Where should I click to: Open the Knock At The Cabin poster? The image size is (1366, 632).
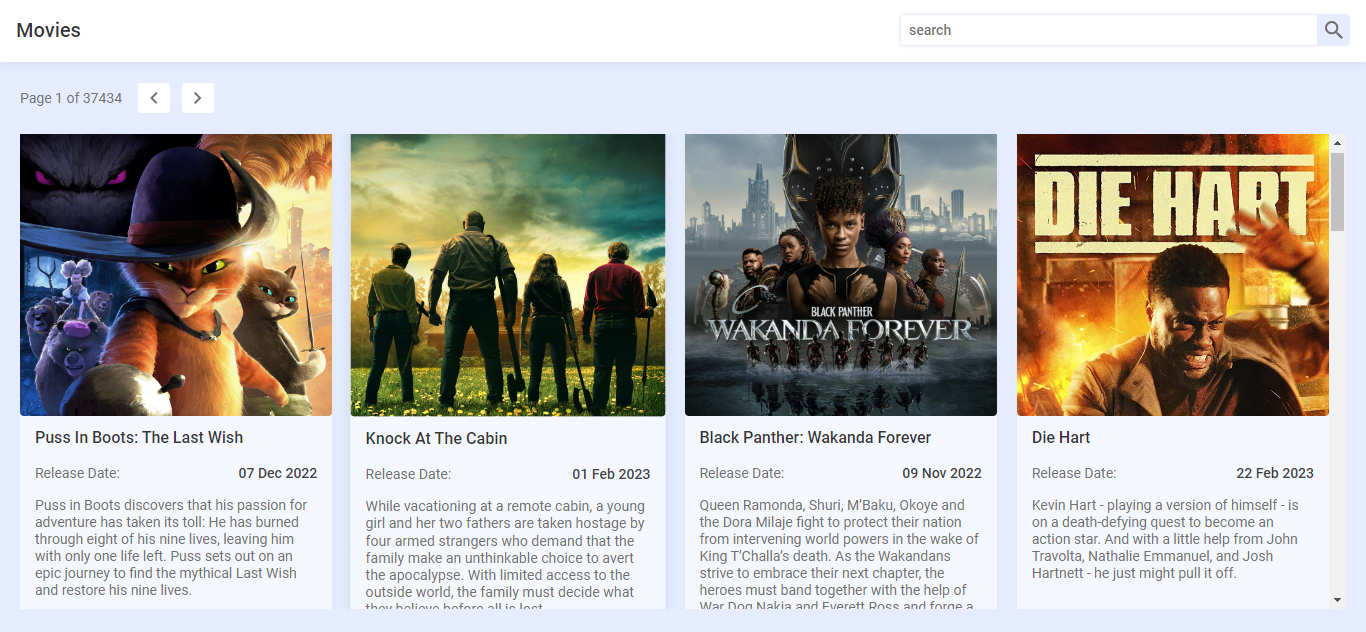coord(508,275)
